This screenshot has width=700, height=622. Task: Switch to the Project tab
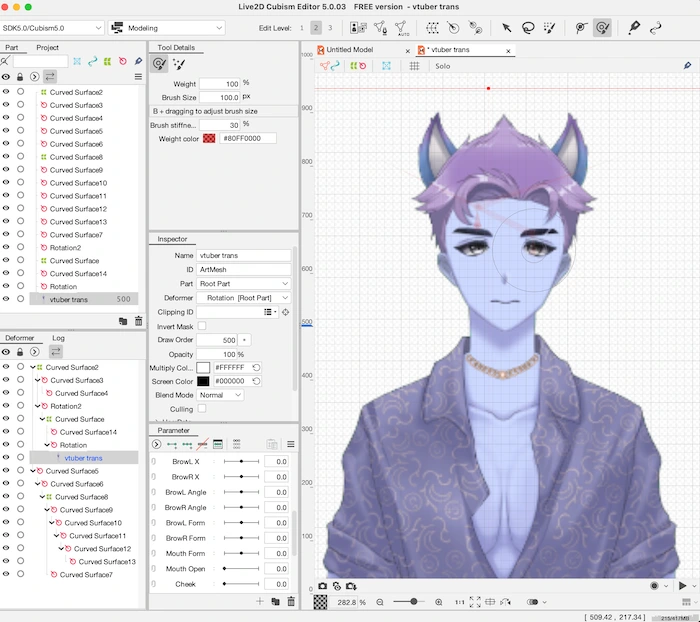[x=47, y=47]
